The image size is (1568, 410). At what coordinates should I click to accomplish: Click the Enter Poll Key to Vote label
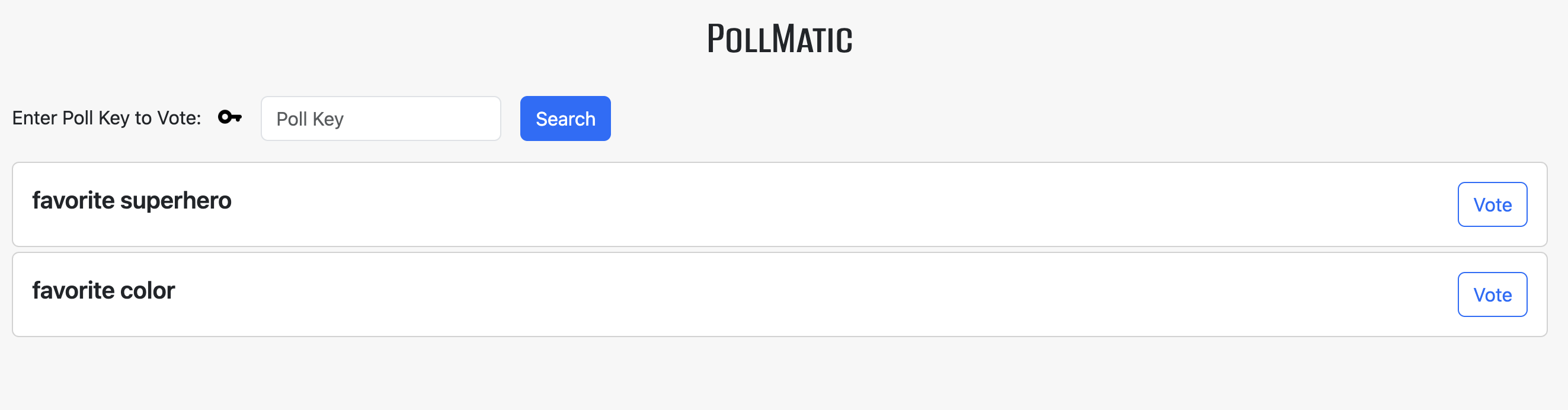tap(107, 117)
